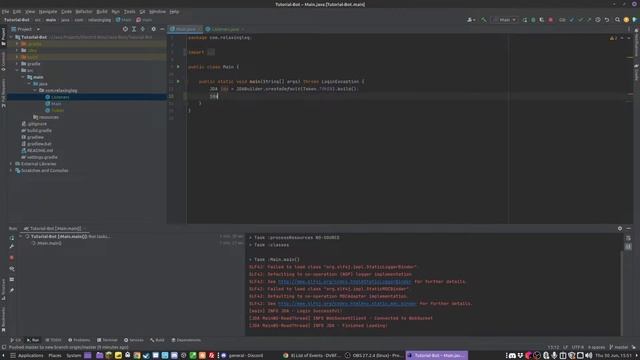Open Run panel settings gear icon
The image size is (640, 360).
[620, 229]
